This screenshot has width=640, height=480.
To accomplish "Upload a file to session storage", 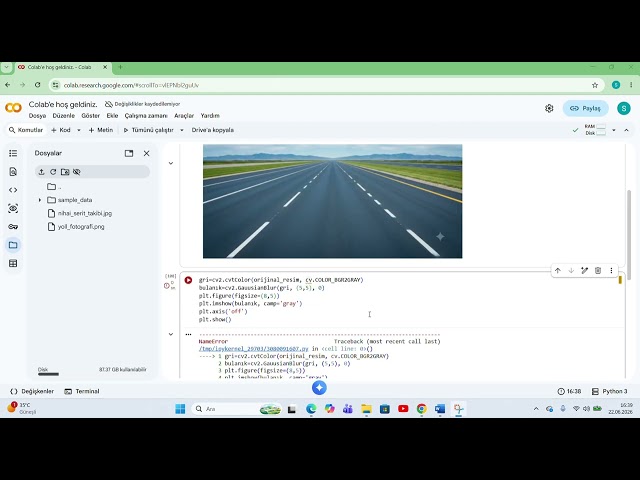I will point(41,172).
